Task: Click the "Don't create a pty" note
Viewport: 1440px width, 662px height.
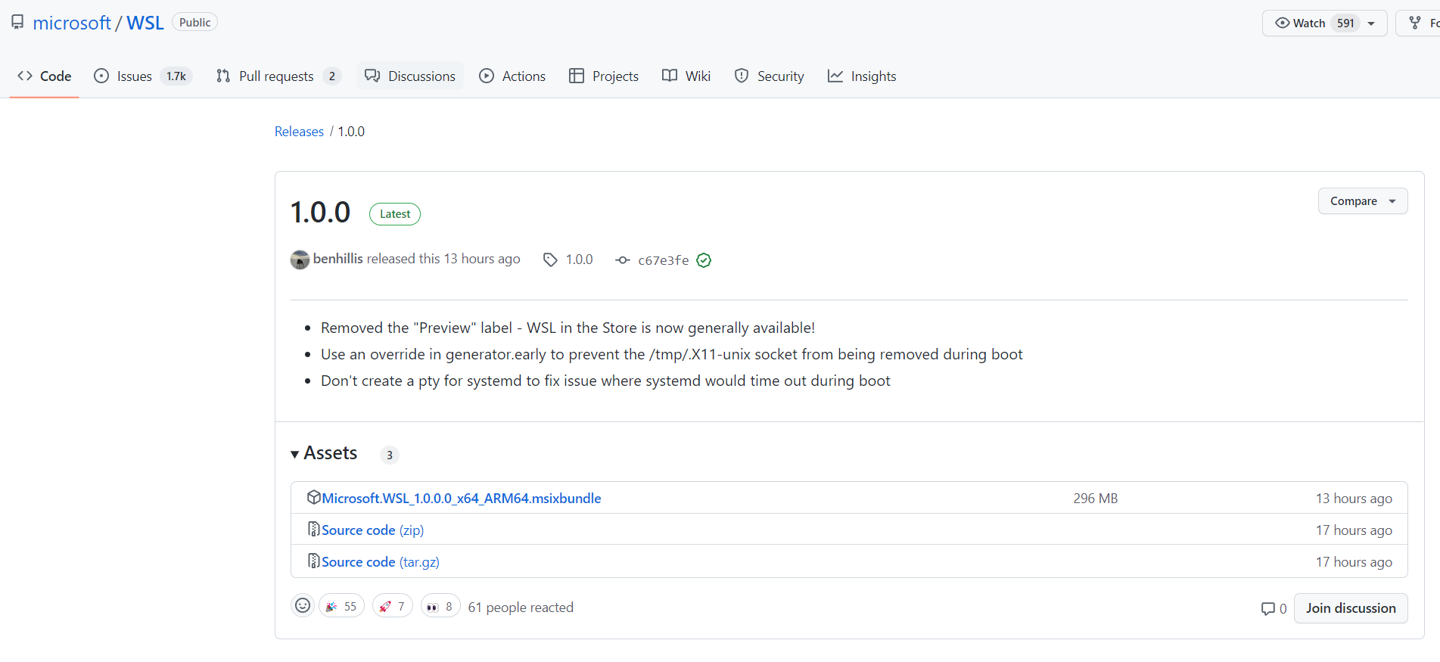Action: [x=606, y=381]
